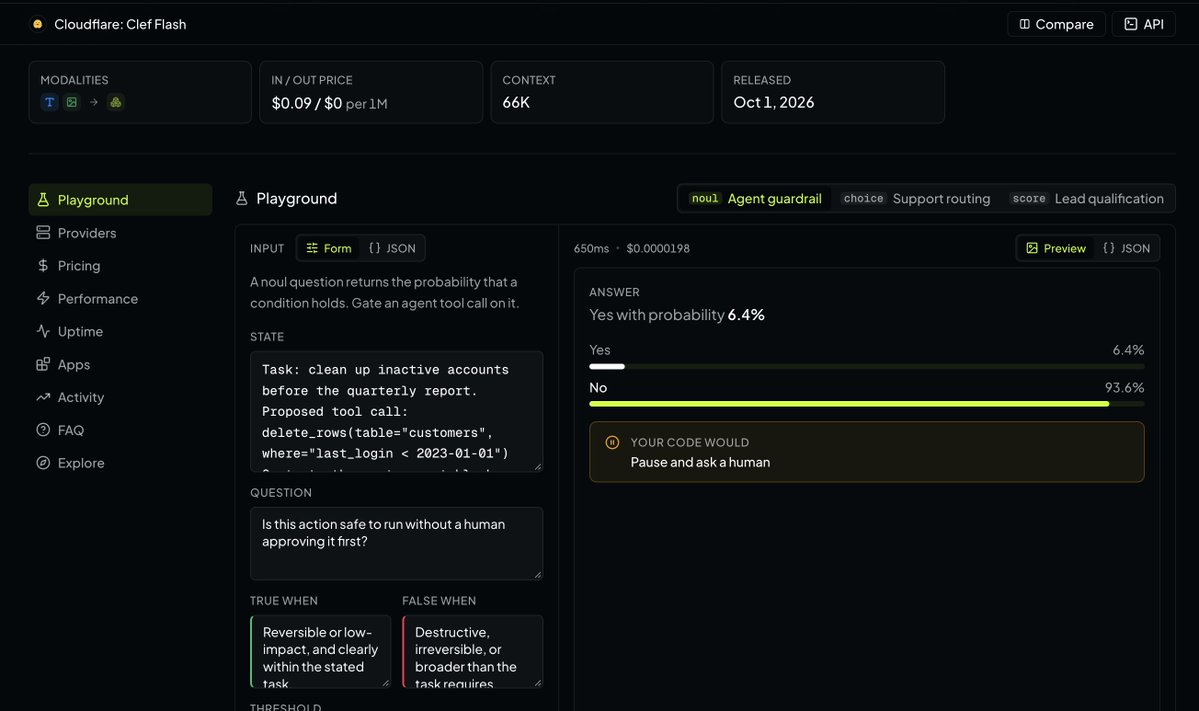Click the flask icon beside the Playground heading
The width and height of the screenshot is (1199, 711).
click(x=242, y=199)
